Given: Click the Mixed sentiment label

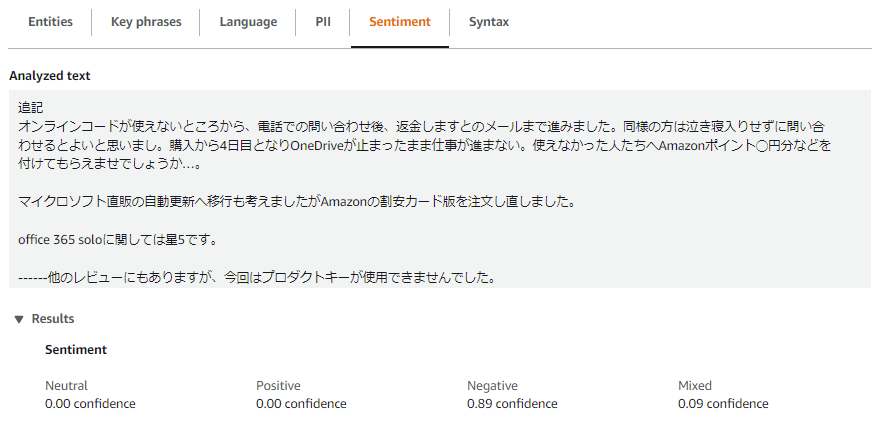Looking at the screenshot, I should coord(696,385).
